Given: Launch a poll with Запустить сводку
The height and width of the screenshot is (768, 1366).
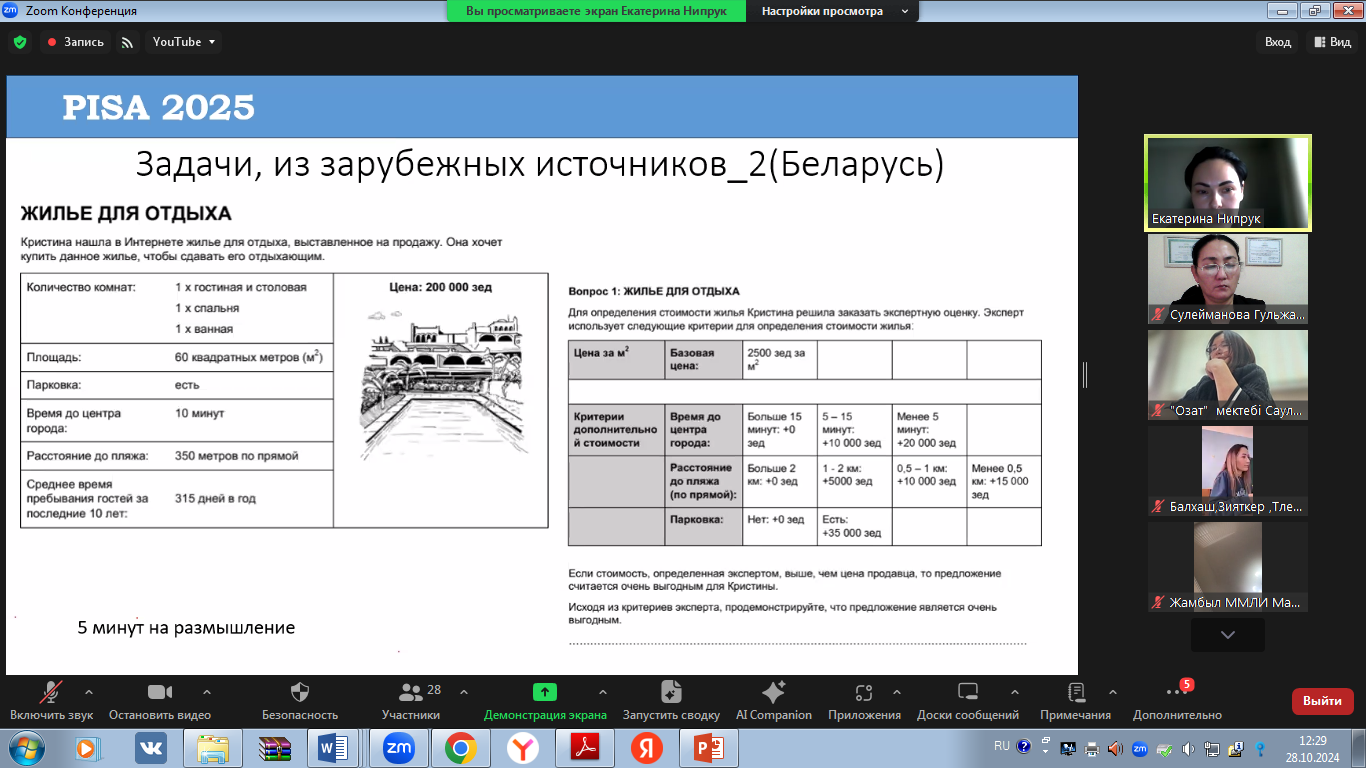Looking at the screenshot, I should pos(671,693).
